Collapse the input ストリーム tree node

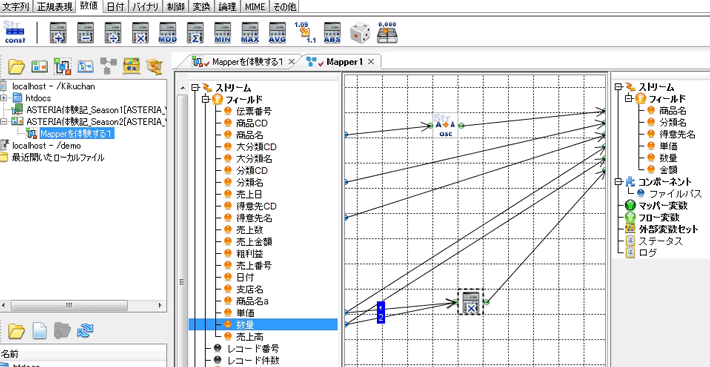click(x=195, y=87)
